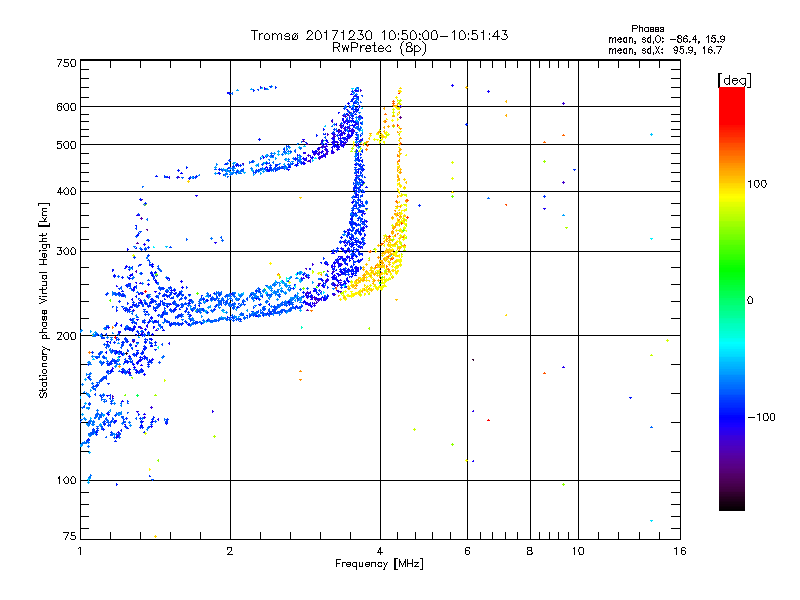Image resolution: width=800 pixels, height=600 pixels.
Task: Click the x-axis tick label '2'
Action: pyautogui.click(x=230, y=551)
